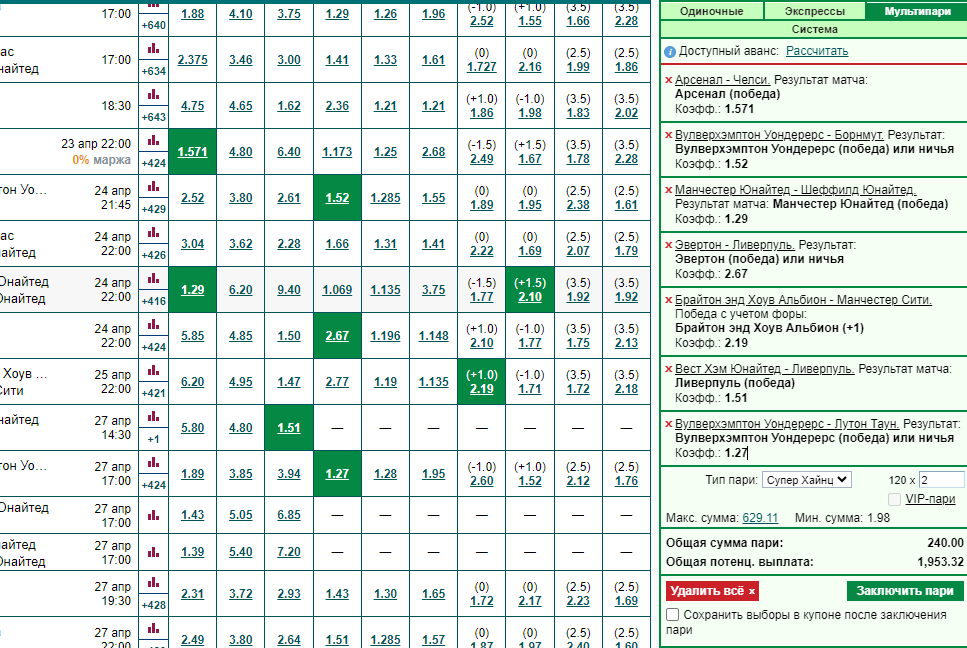Open Брайтон энд Хоув Альбион - Манчестер Сити link
The width and height of the screenshot is (967, 648).
(803, 300)
